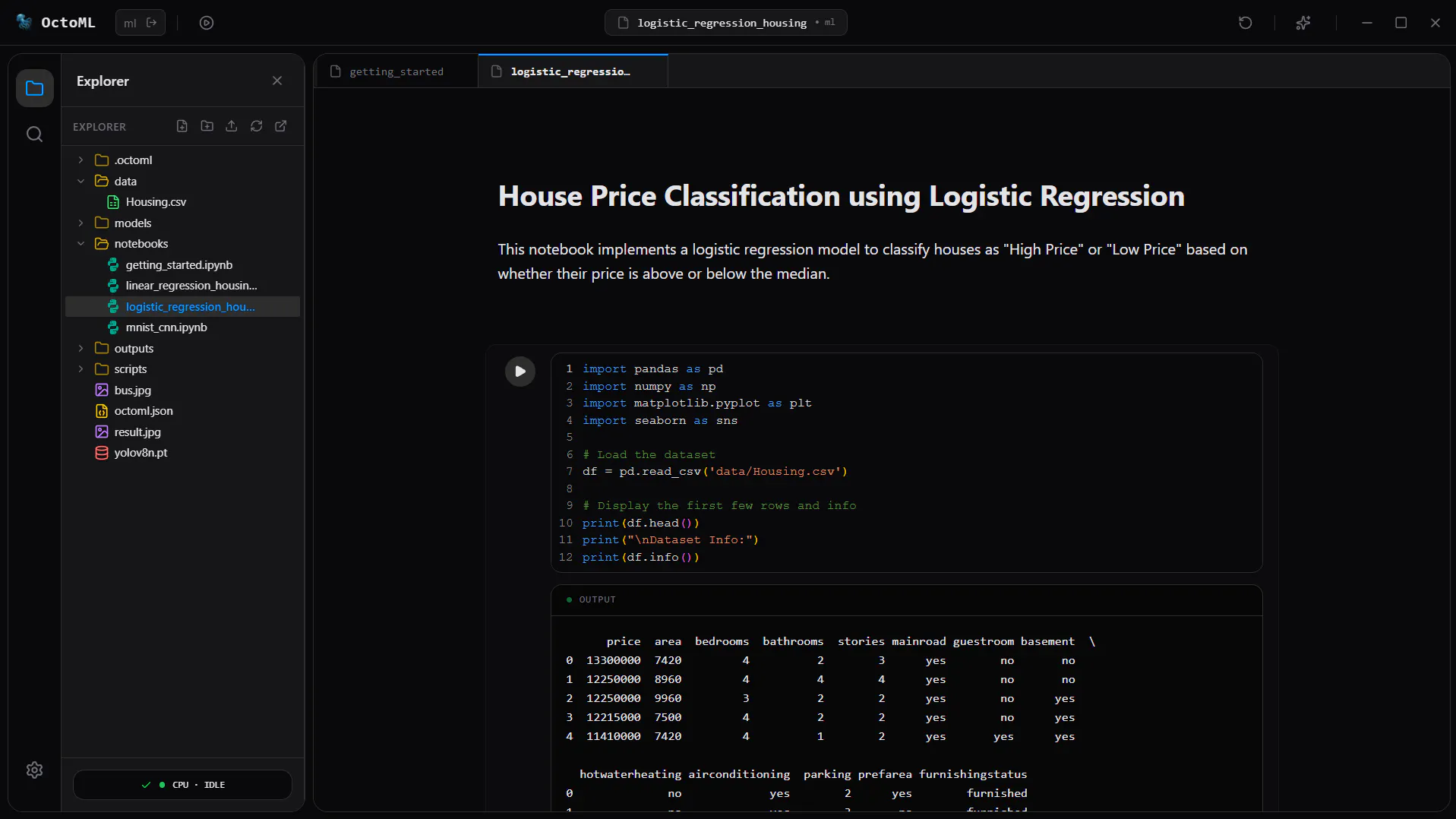Click inside code line 7 read_csv
Viewport: 1456px width, 819px height.
click(x=715, y=471)
